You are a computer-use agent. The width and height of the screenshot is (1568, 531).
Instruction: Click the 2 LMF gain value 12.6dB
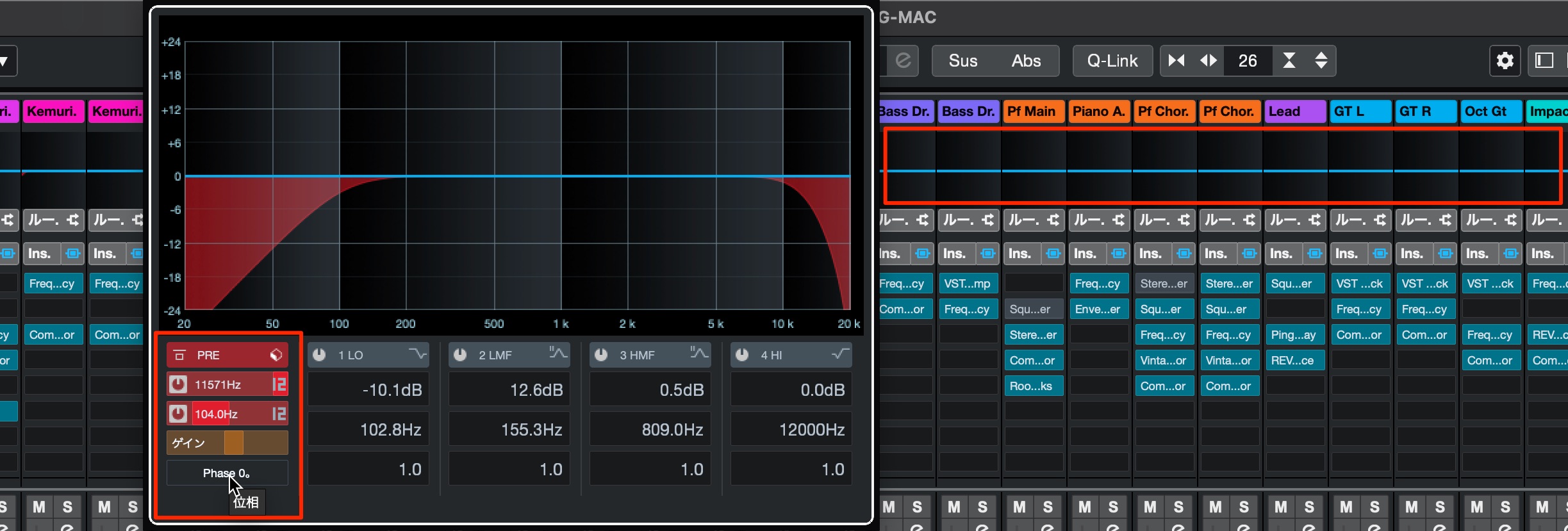pos(509,390)
